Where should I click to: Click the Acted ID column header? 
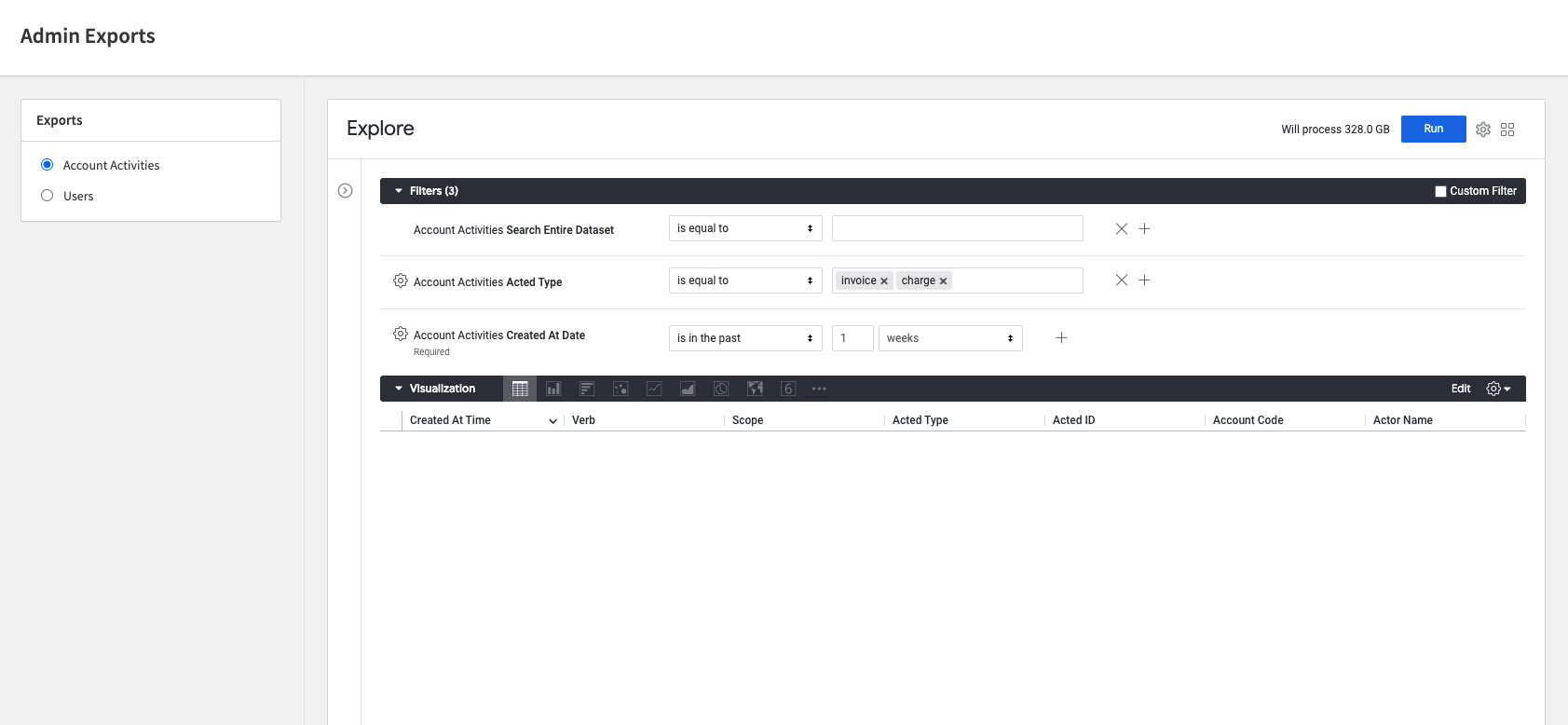click(x=1073, y=420)
